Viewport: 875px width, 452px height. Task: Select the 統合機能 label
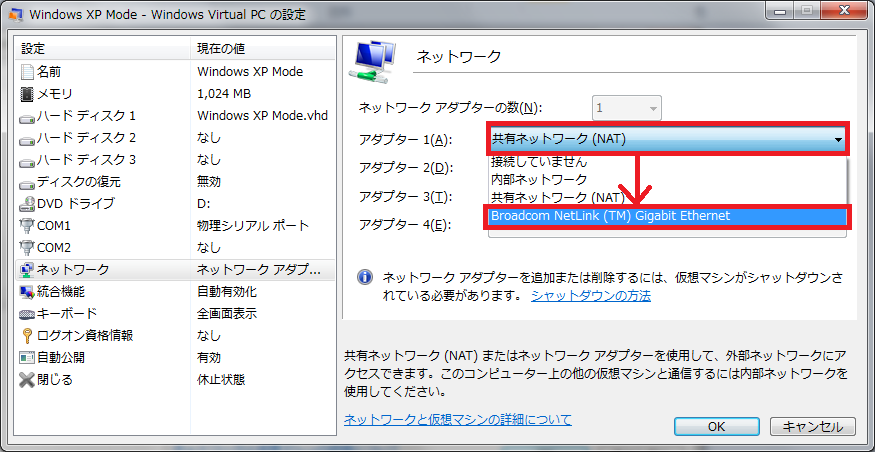(x=61, y=291)
